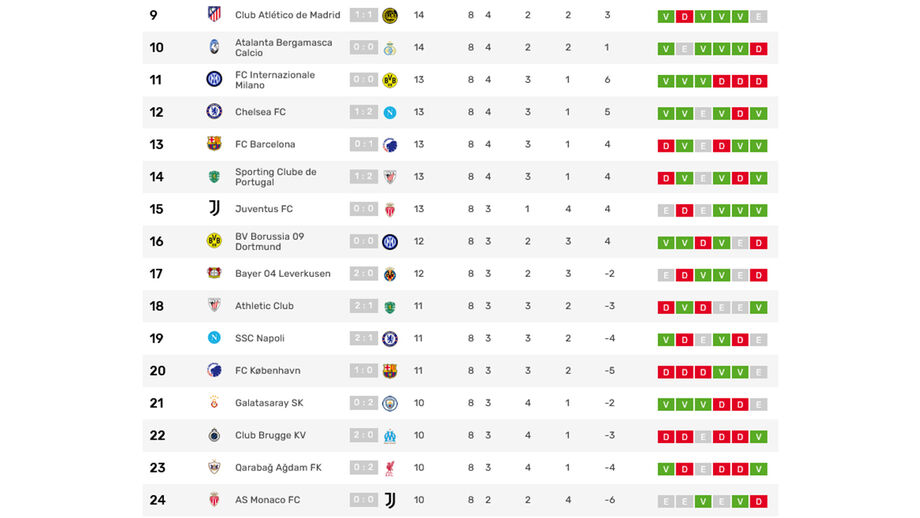Click the Marseille crest in Club Brugge's row
This screenshot has height=518, width=920.
click(390, 435)
